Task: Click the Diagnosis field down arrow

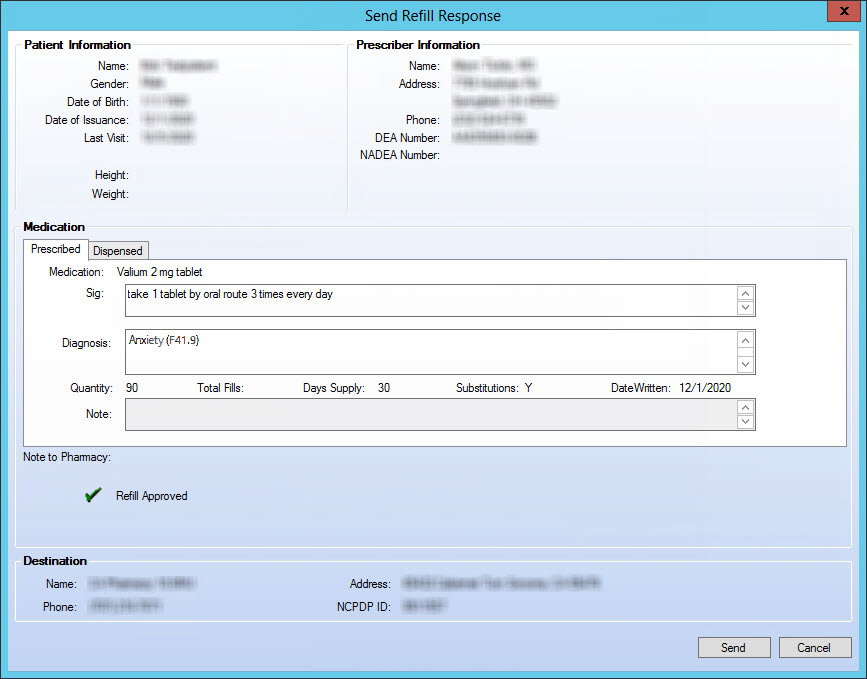Action: point(745,364)
